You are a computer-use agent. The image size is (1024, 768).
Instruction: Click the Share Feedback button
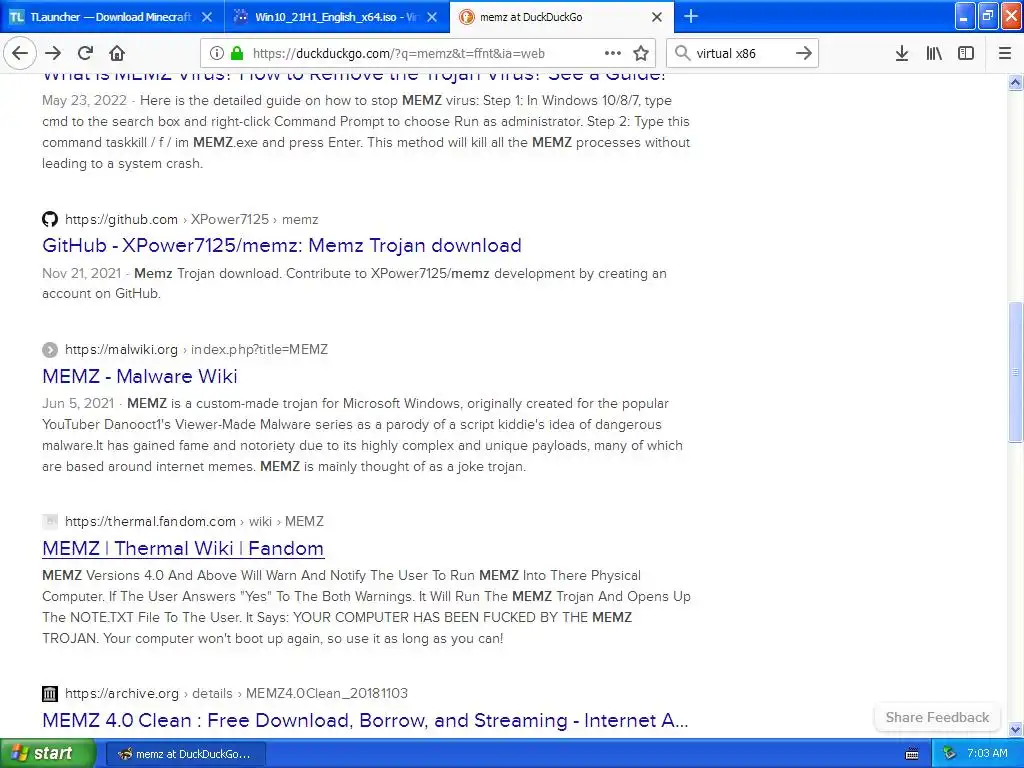pos(937,717)
